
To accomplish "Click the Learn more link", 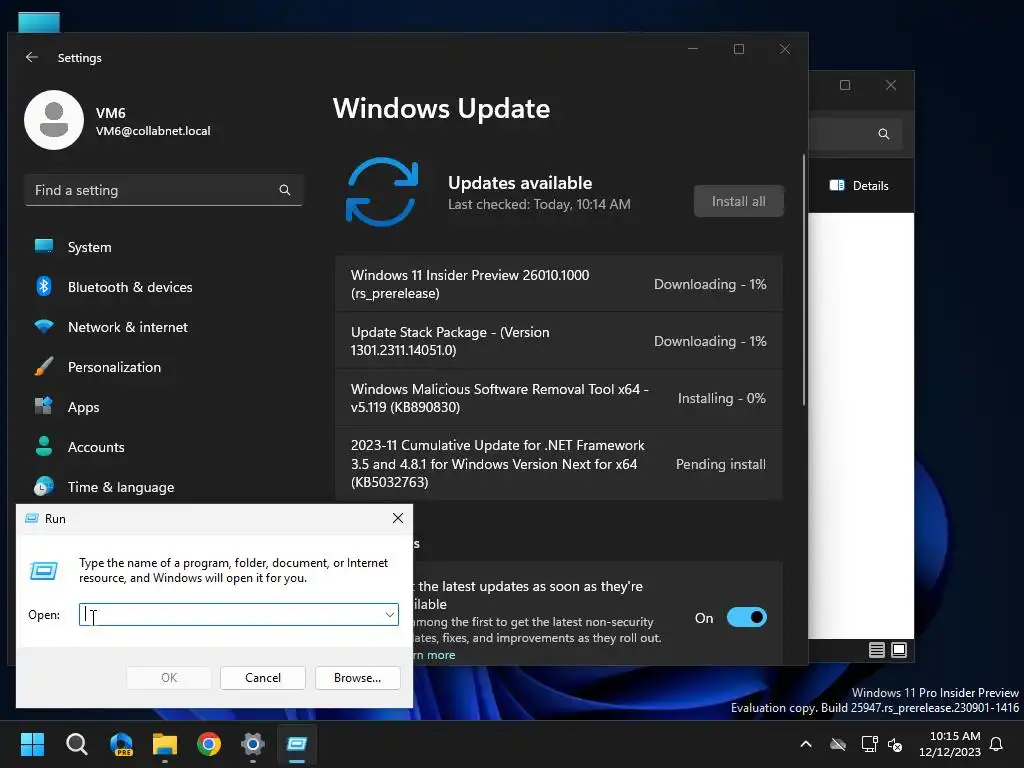I will coord(434,655).
